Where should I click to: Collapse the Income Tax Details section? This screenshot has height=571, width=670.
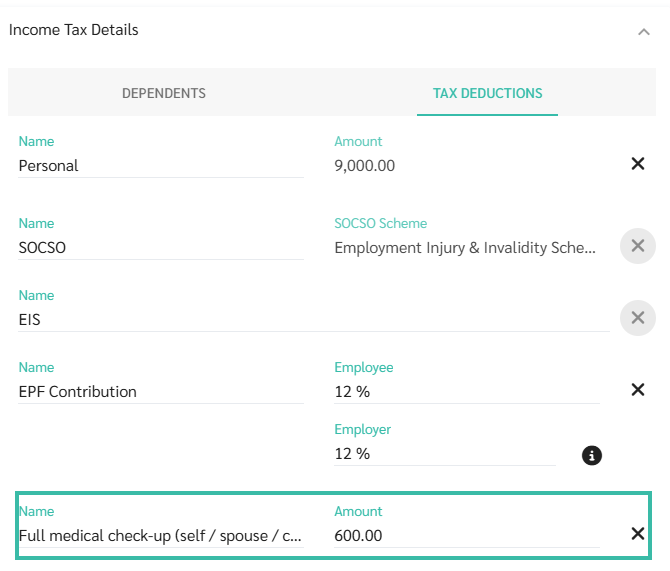tap(644, 32)
